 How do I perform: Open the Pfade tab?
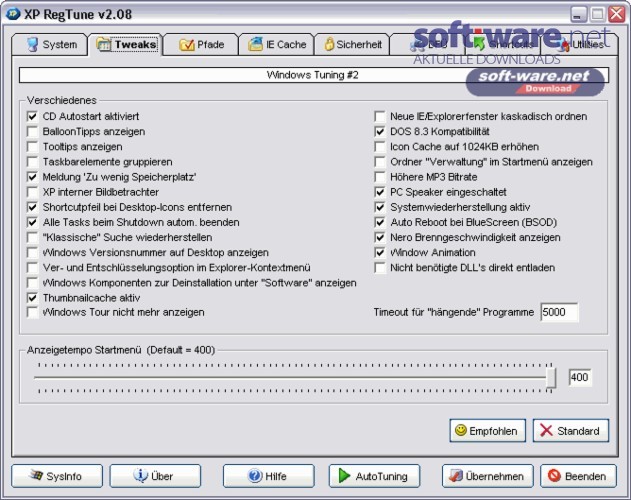(x=200, y=44)
